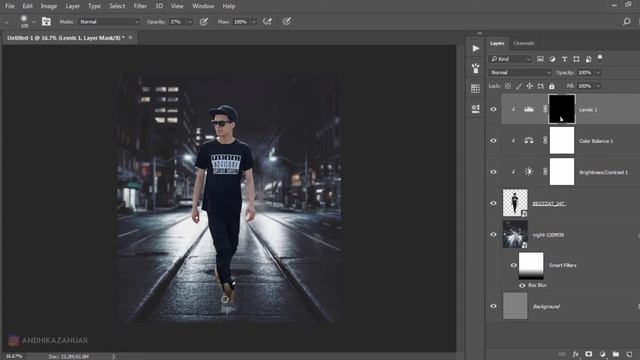Open the layer blend mode Normal dropdown
This screenshot has width=640, height=360.
520,73
